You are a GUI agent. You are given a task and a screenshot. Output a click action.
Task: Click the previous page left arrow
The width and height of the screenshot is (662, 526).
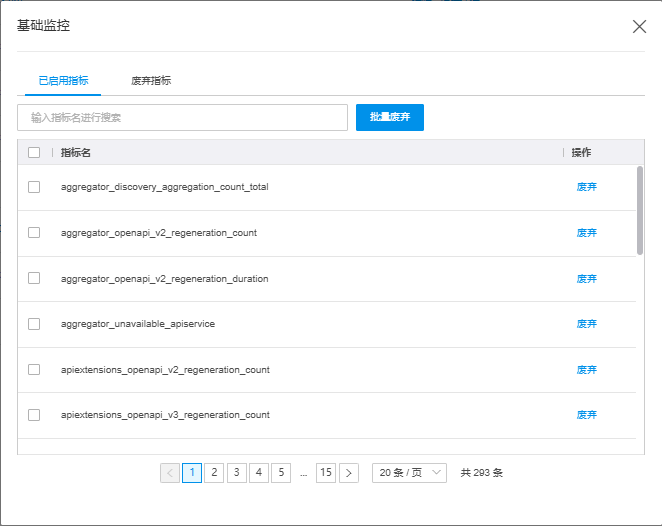[x=170, y=473]
